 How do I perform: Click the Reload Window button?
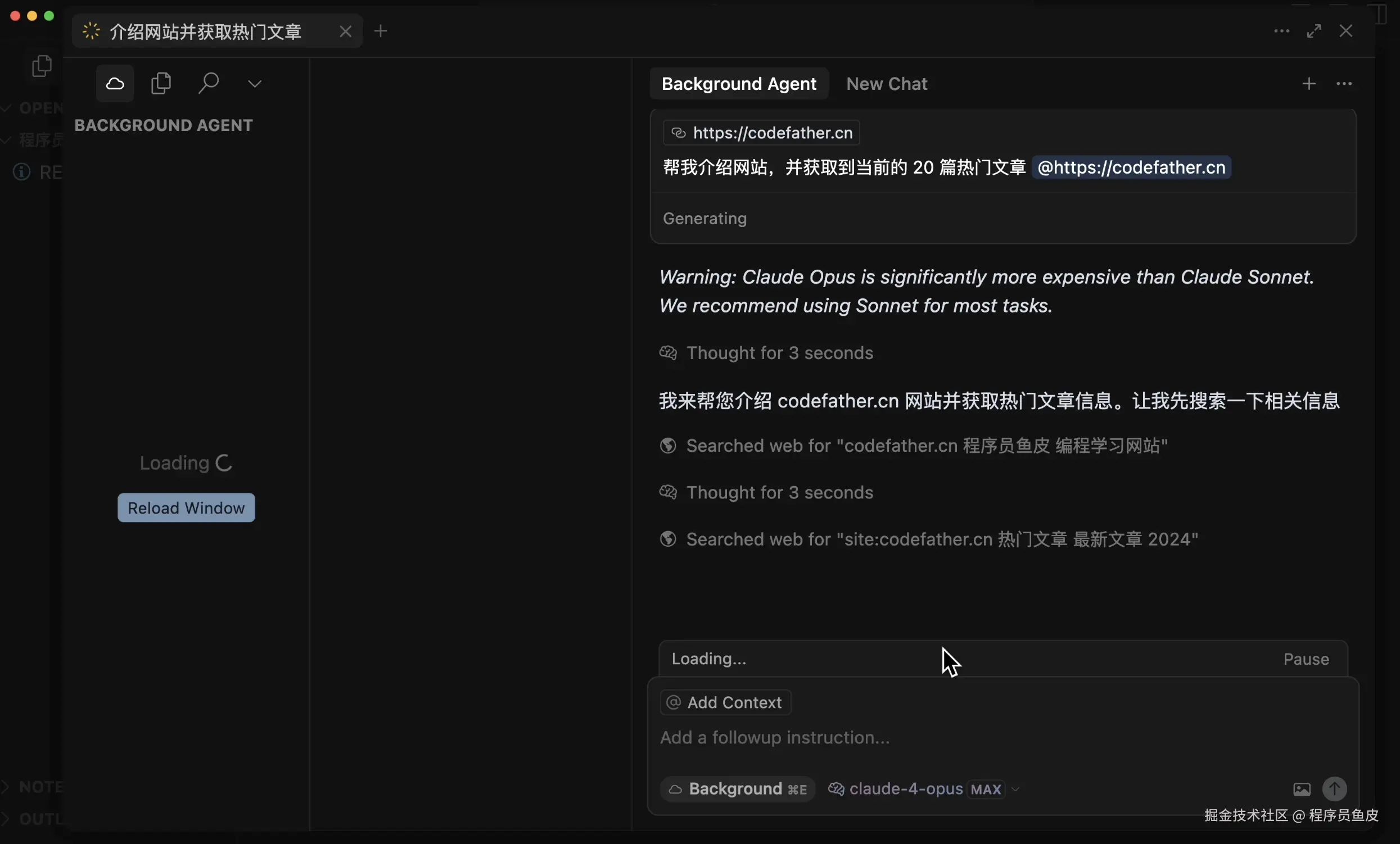pyautogui.click(x=186, y=508)
